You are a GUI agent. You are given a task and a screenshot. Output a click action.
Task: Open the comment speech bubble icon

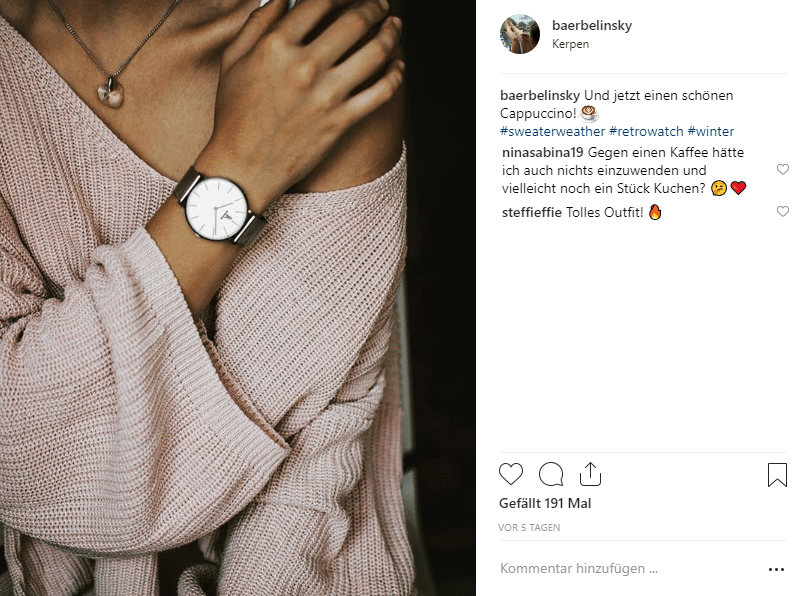551,474
